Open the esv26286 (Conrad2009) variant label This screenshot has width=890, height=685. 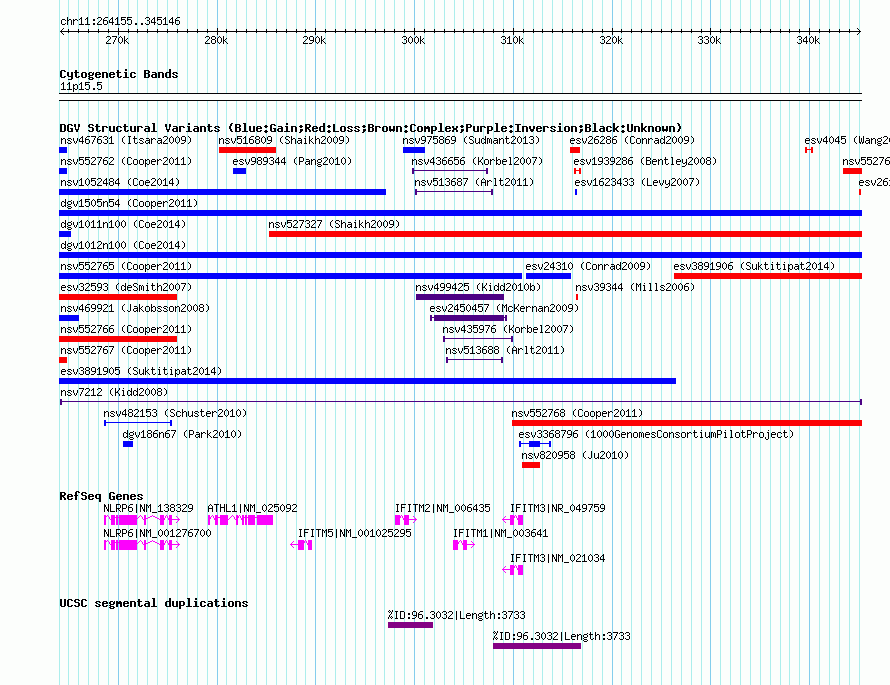[632, 140]
